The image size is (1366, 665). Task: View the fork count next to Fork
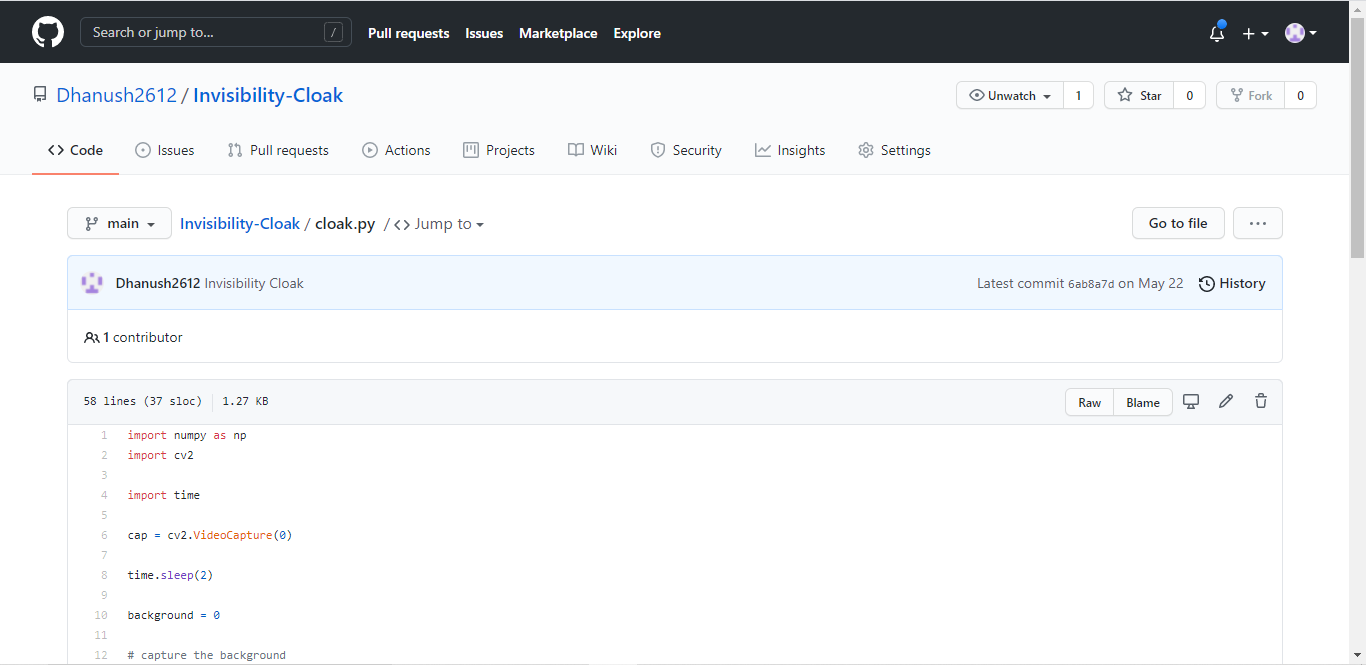pos(1300,96)
